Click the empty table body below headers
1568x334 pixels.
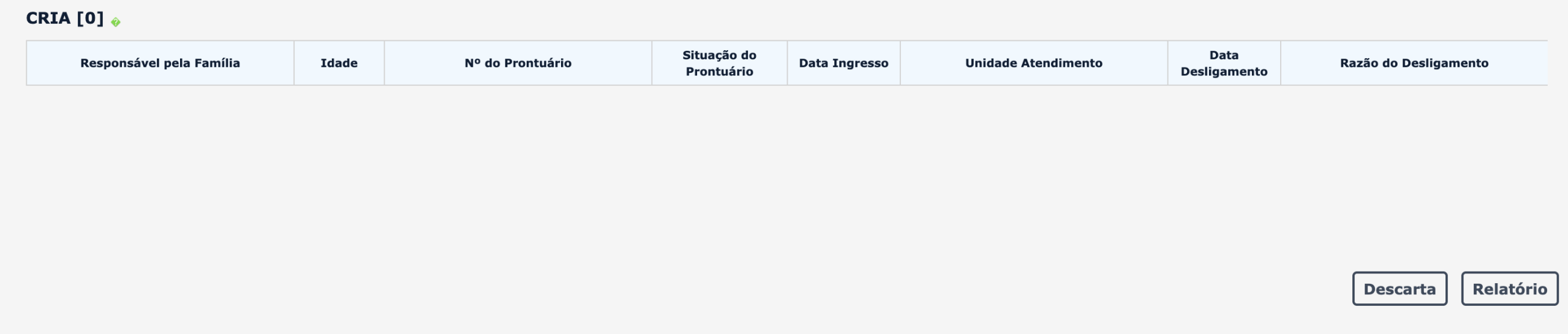tap(786, 171)
